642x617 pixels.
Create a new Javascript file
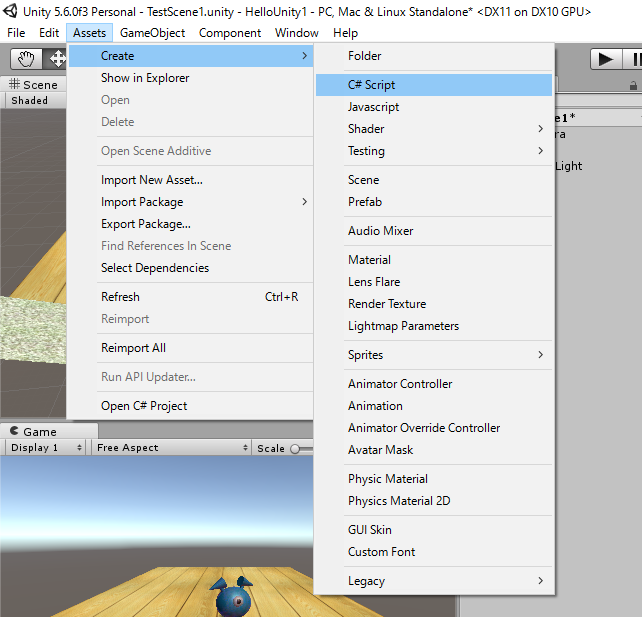click(434, 107)
